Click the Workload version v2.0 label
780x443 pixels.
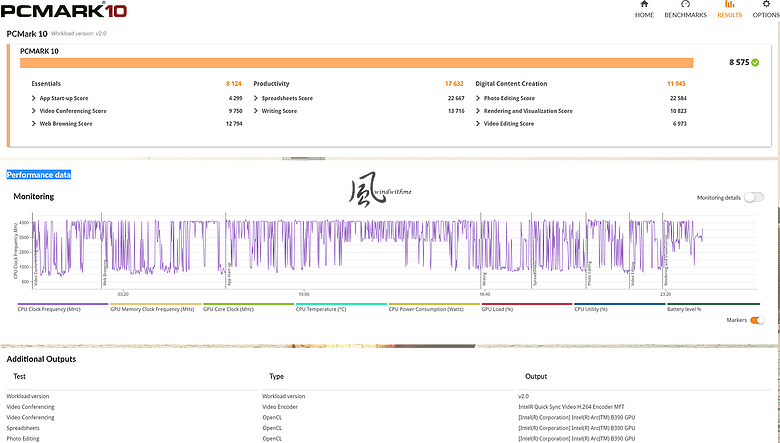pyautogui.click(x=79, y=34)
